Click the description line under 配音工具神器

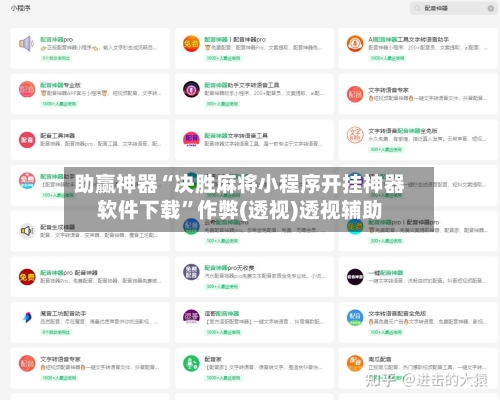click(x=101, y=144)
